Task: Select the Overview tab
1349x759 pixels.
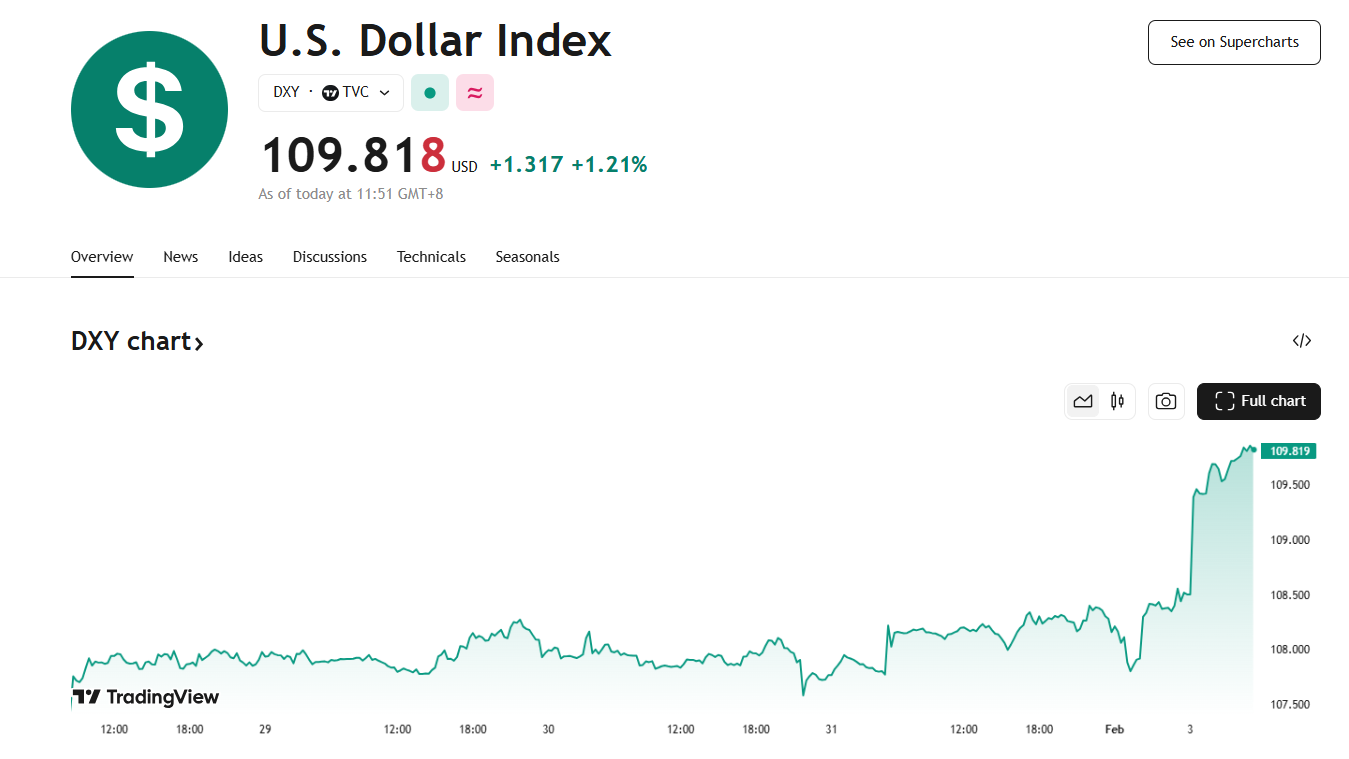Action: (102, 257)
